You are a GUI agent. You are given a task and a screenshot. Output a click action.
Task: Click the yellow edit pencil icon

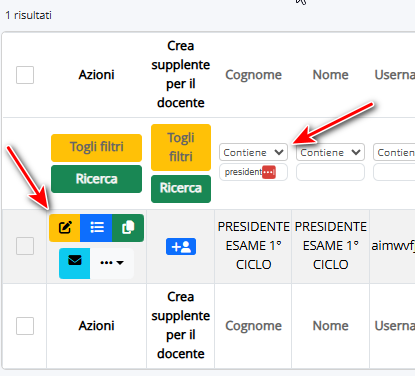coord(64,228)
